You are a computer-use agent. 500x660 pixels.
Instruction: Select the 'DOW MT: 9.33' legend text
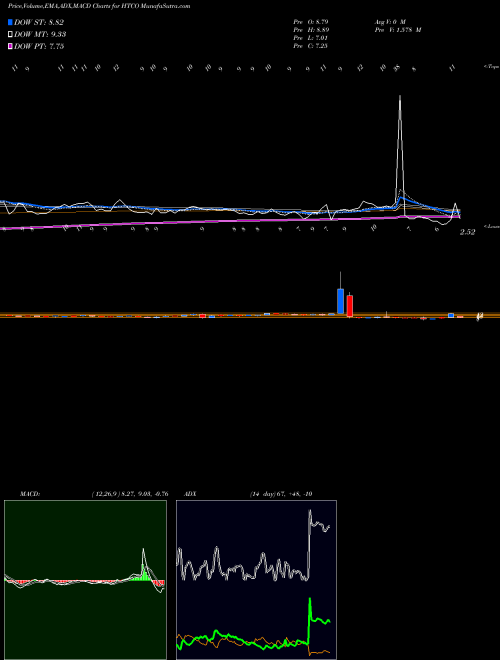[x=40, y=34]
